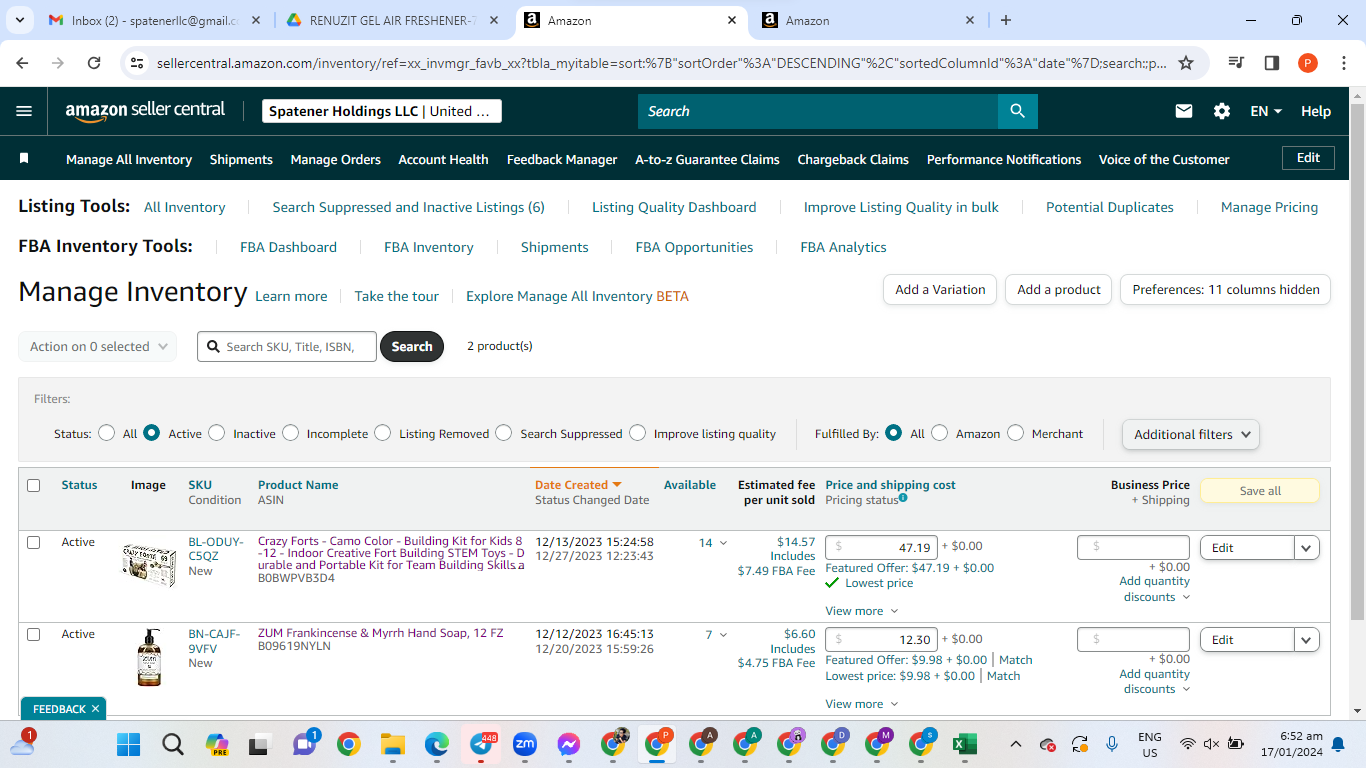Select the Improve listing quality filter

point(638,433)
